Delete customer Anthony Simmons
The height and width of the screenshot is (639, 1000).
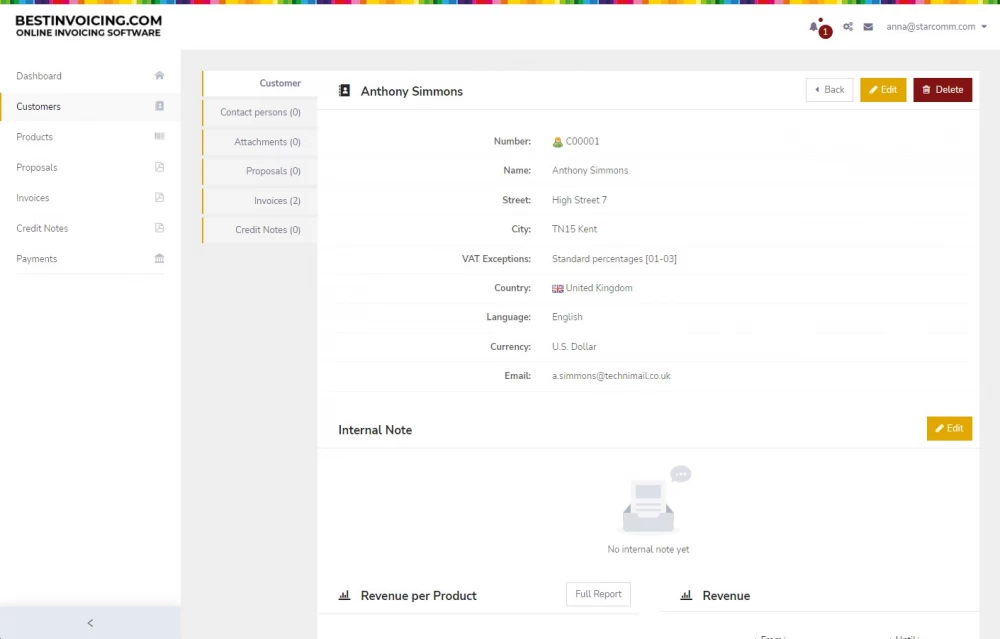pos(942,90)
